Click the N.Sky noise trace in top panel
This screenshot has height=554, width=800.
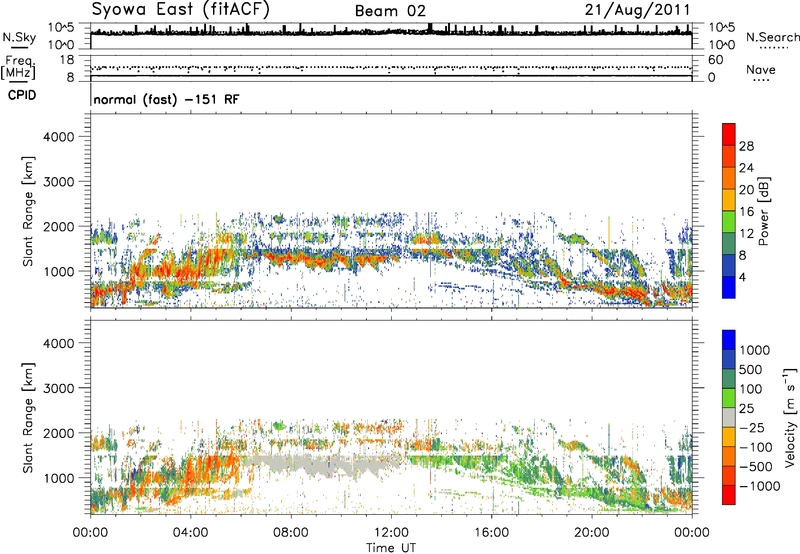click(391, 32)
